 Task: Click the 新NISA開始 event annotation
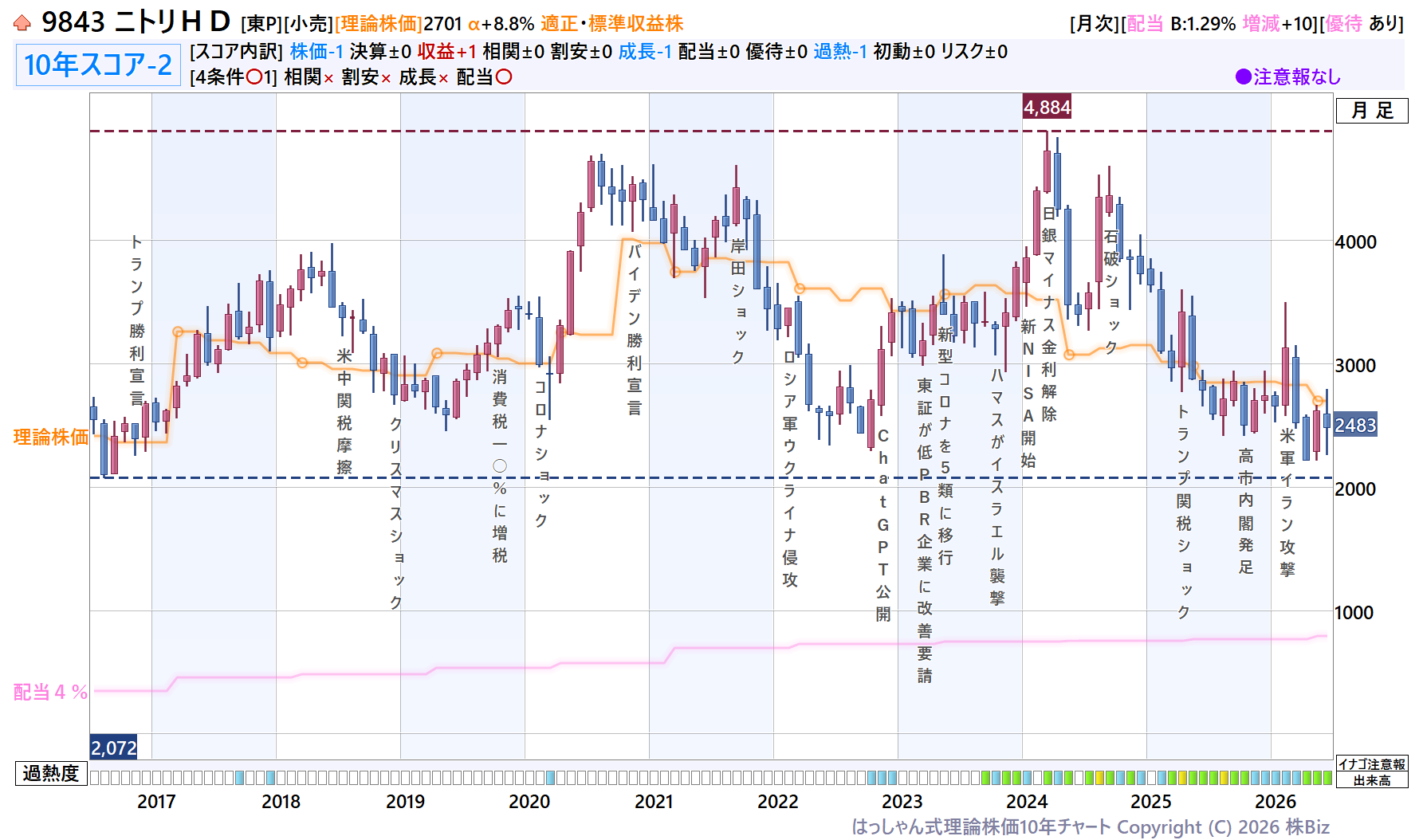[1028, 393]
